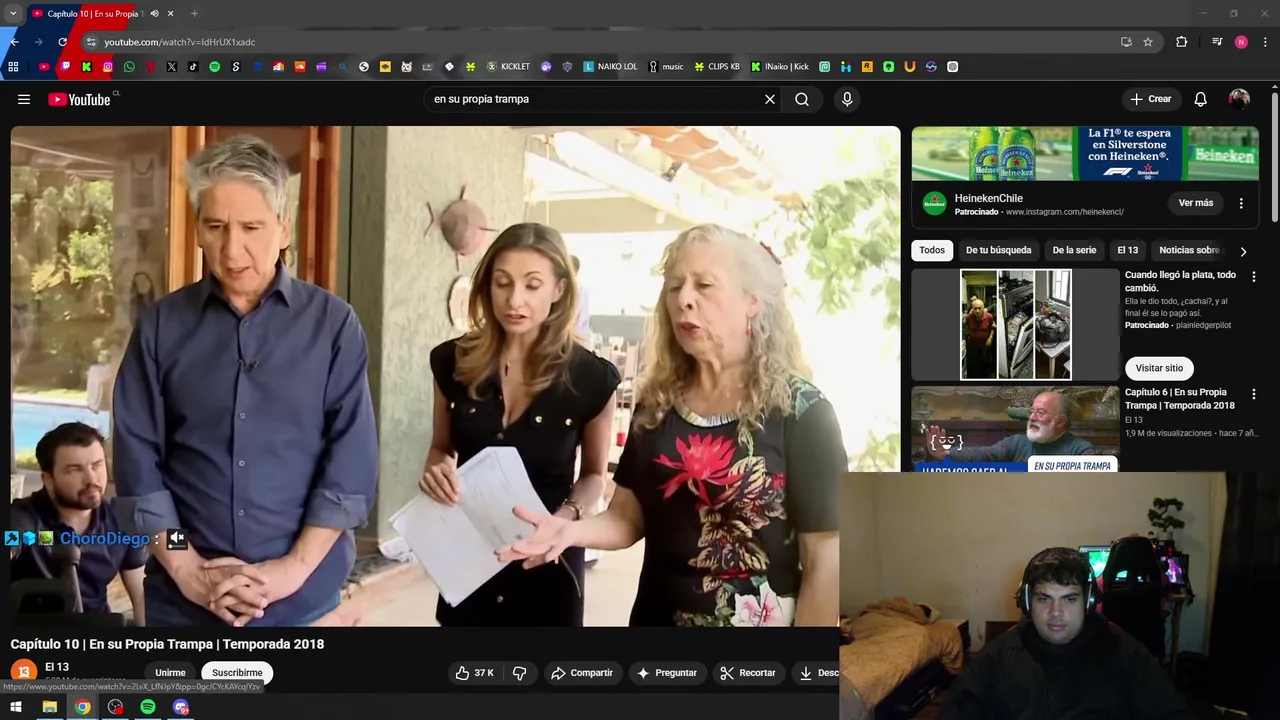The height and width of the screenshot is (720, 1280).
Task: Click the Chrome address bar URL
Action: (x=180, y=42)
